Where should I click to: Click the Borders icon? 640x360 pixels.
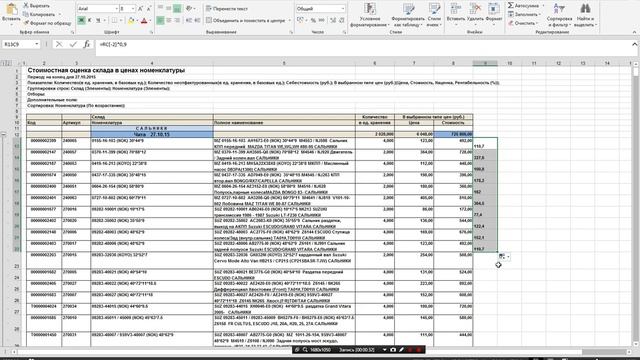114,20
